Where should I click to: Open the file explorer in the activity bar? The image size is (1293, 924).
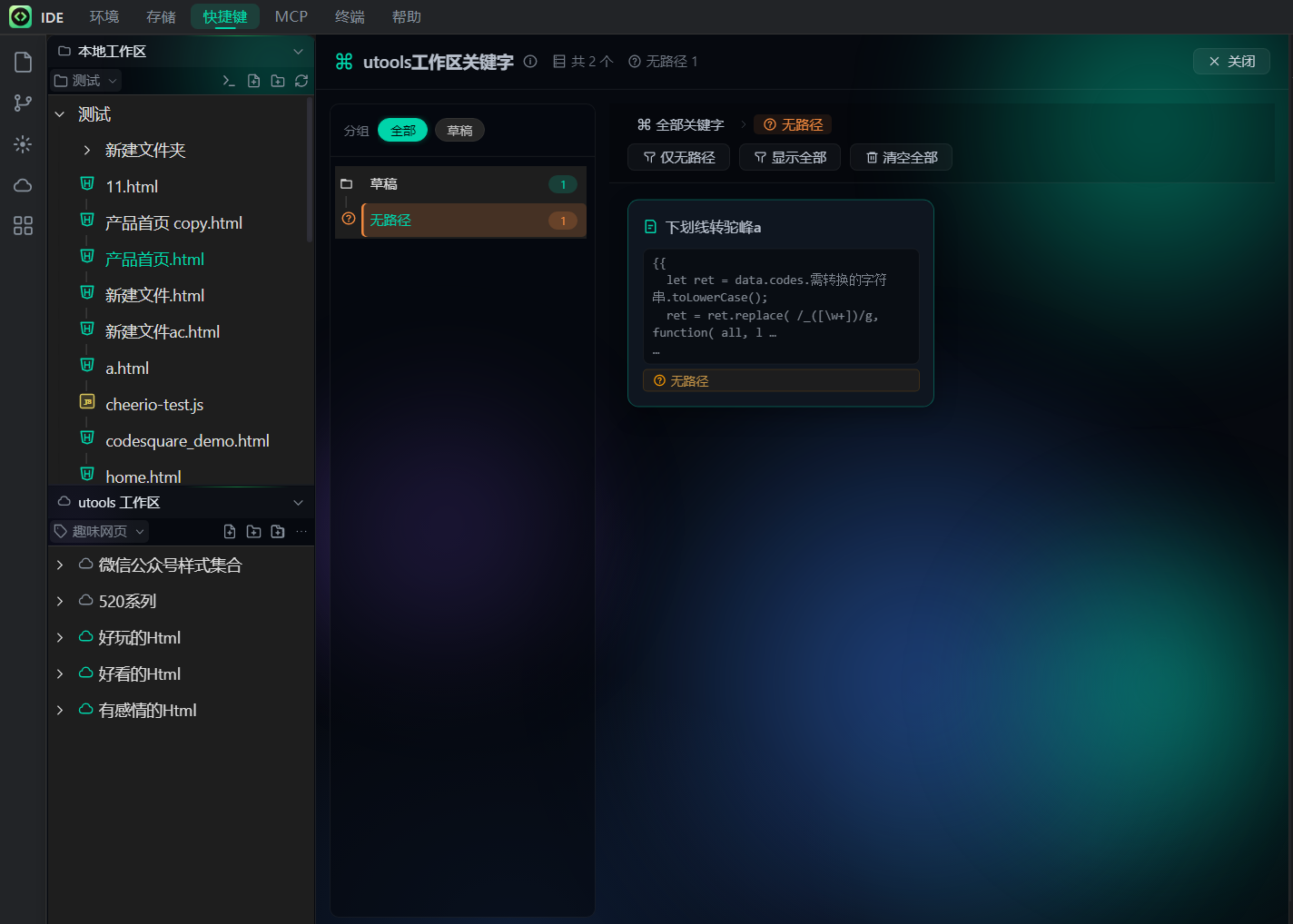coord(23,62)
